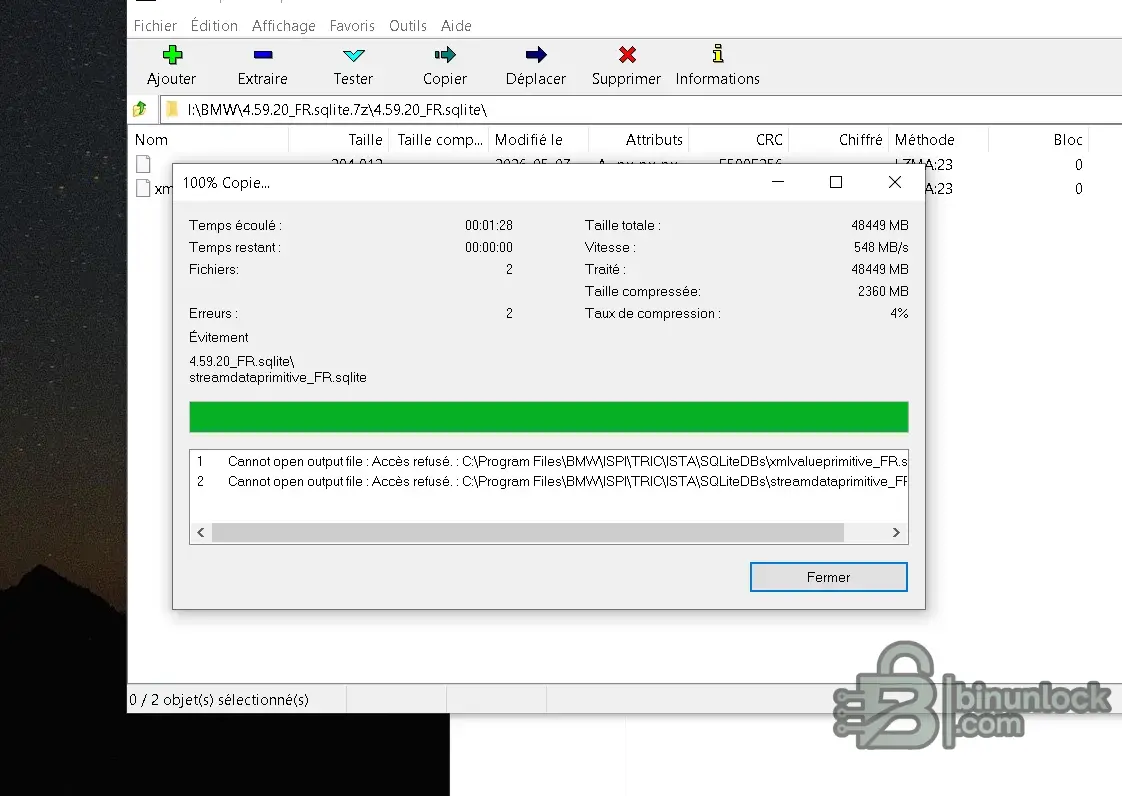
Task: Click the Tester checkmark icon
Action: point(353,55)
